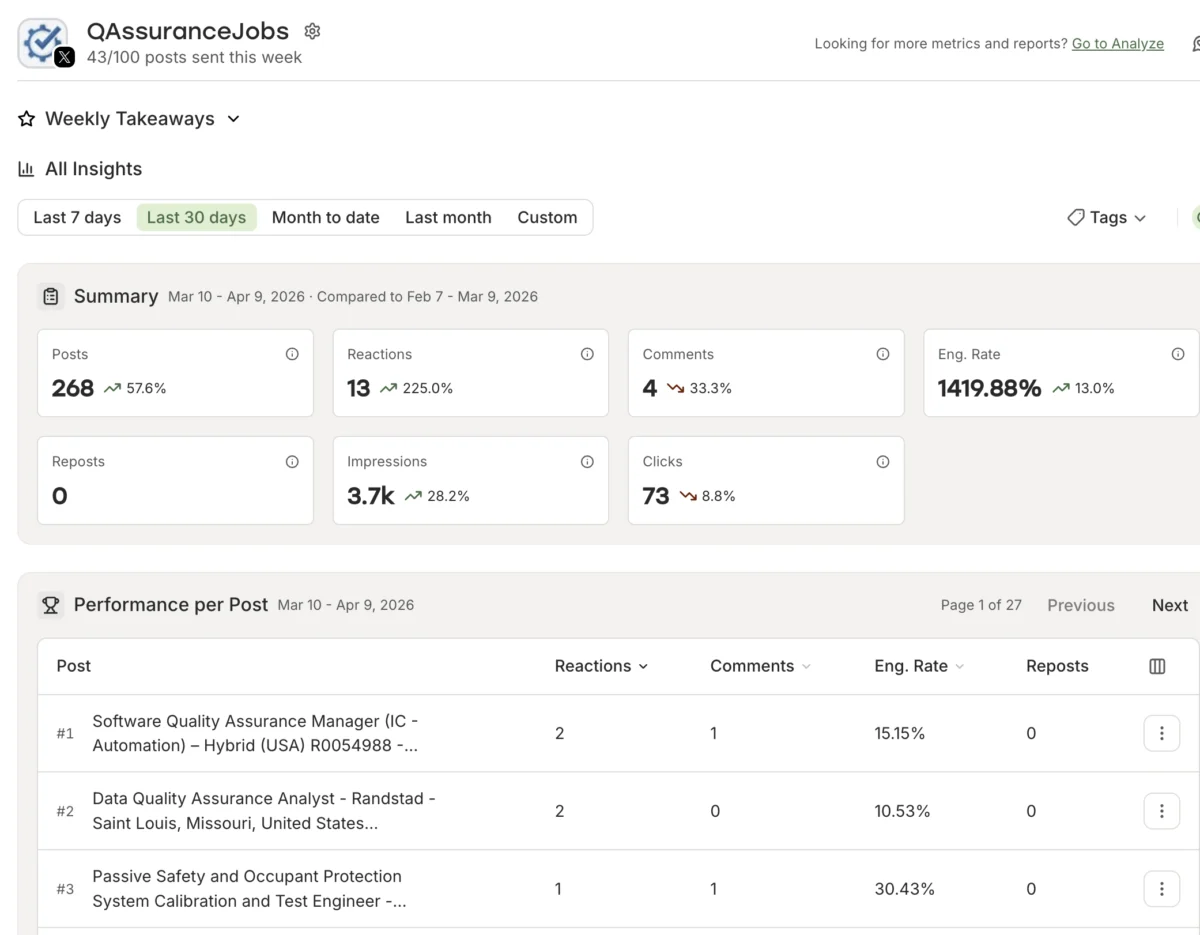Click the Reposts column header

(x=1057, y=666)
